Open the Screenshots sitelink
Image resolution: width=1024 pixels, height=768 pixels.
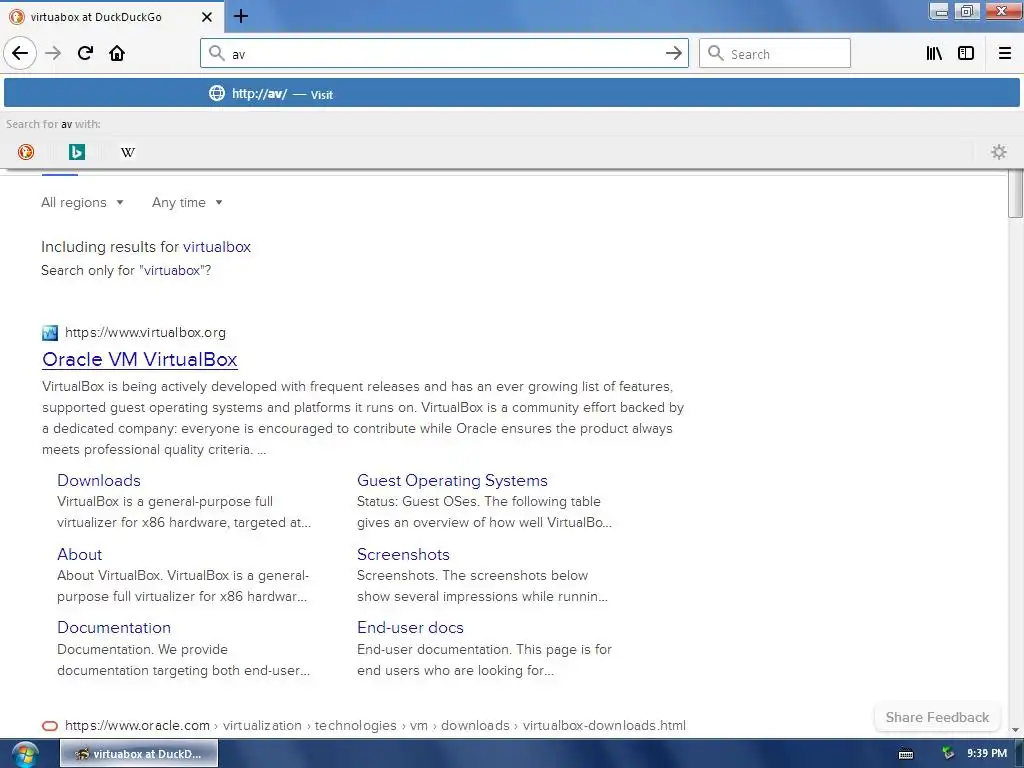coord(403,554)
